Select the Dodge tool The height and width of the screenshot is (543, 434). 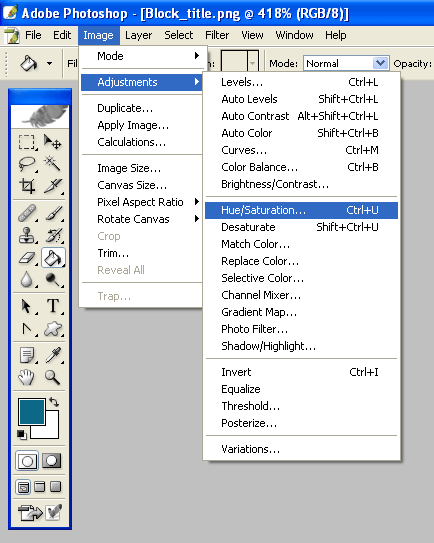tap(53, 279)
